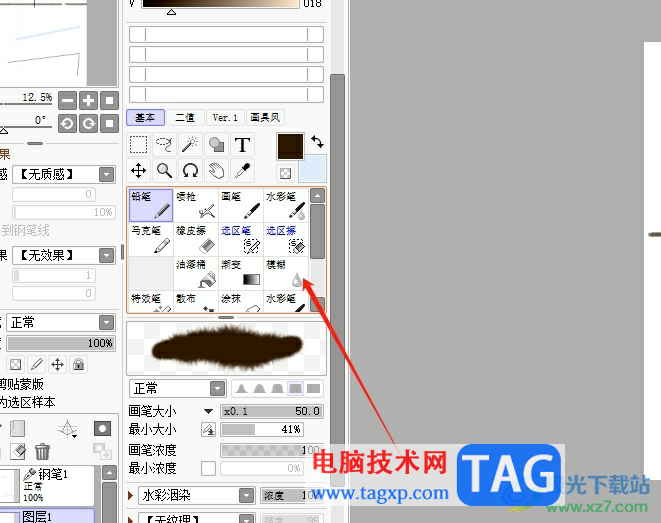Delete layer with the trash icon
The height and width of the screenshot is (523, 661).
click(x=42, y=451)
